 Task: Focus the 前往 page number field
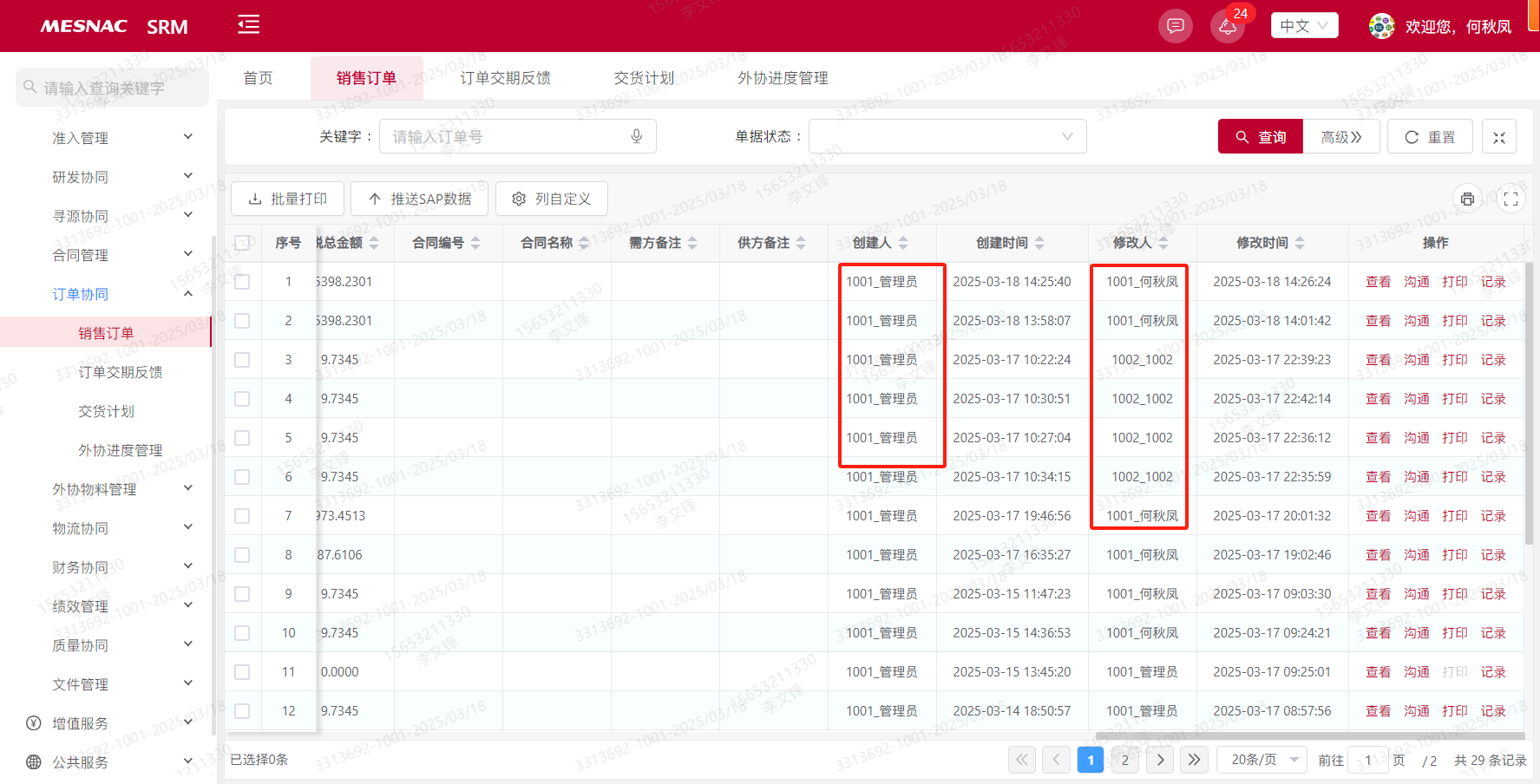(x=1369, y=760)
